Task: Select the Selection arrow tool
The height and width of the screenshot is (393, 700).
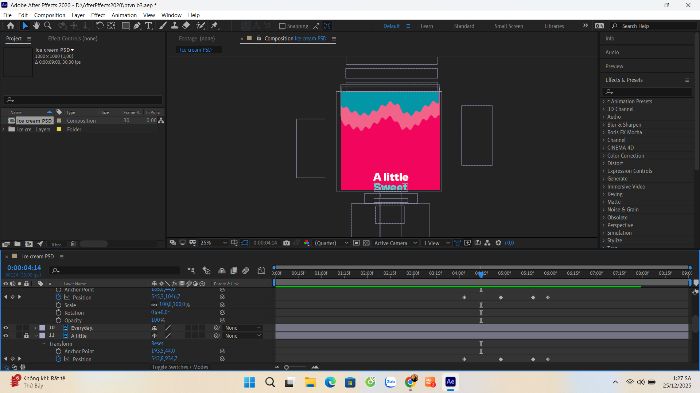Action: pos(25,26)
